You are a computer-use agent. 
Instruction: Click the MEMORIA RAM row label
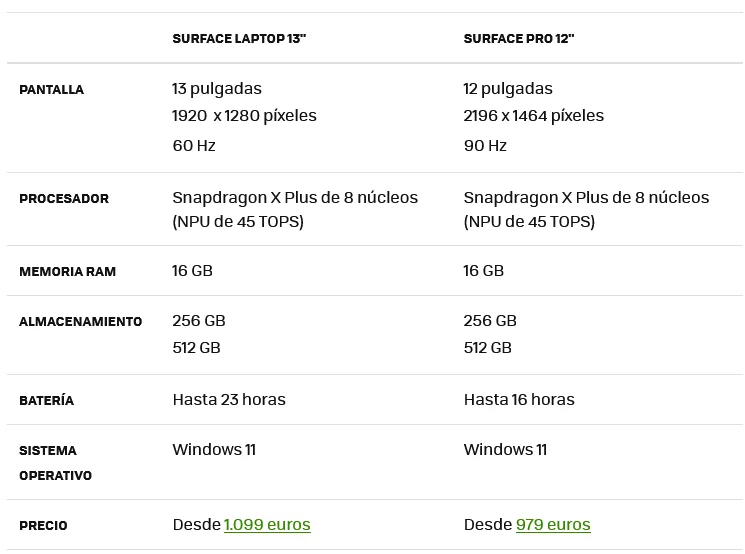click(67, 272)
